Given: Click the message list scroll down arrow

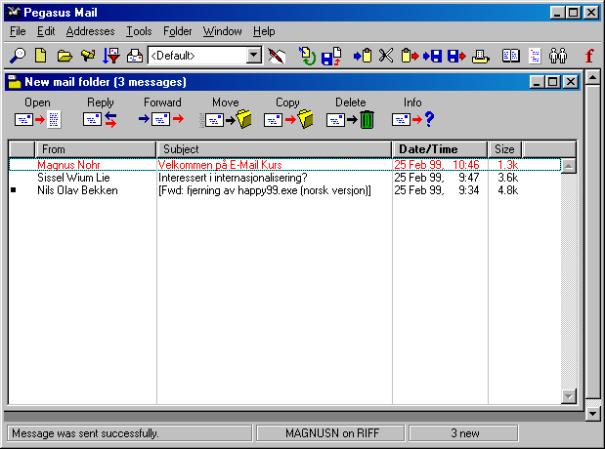Looking at the screenshot, I should point(569,396).
